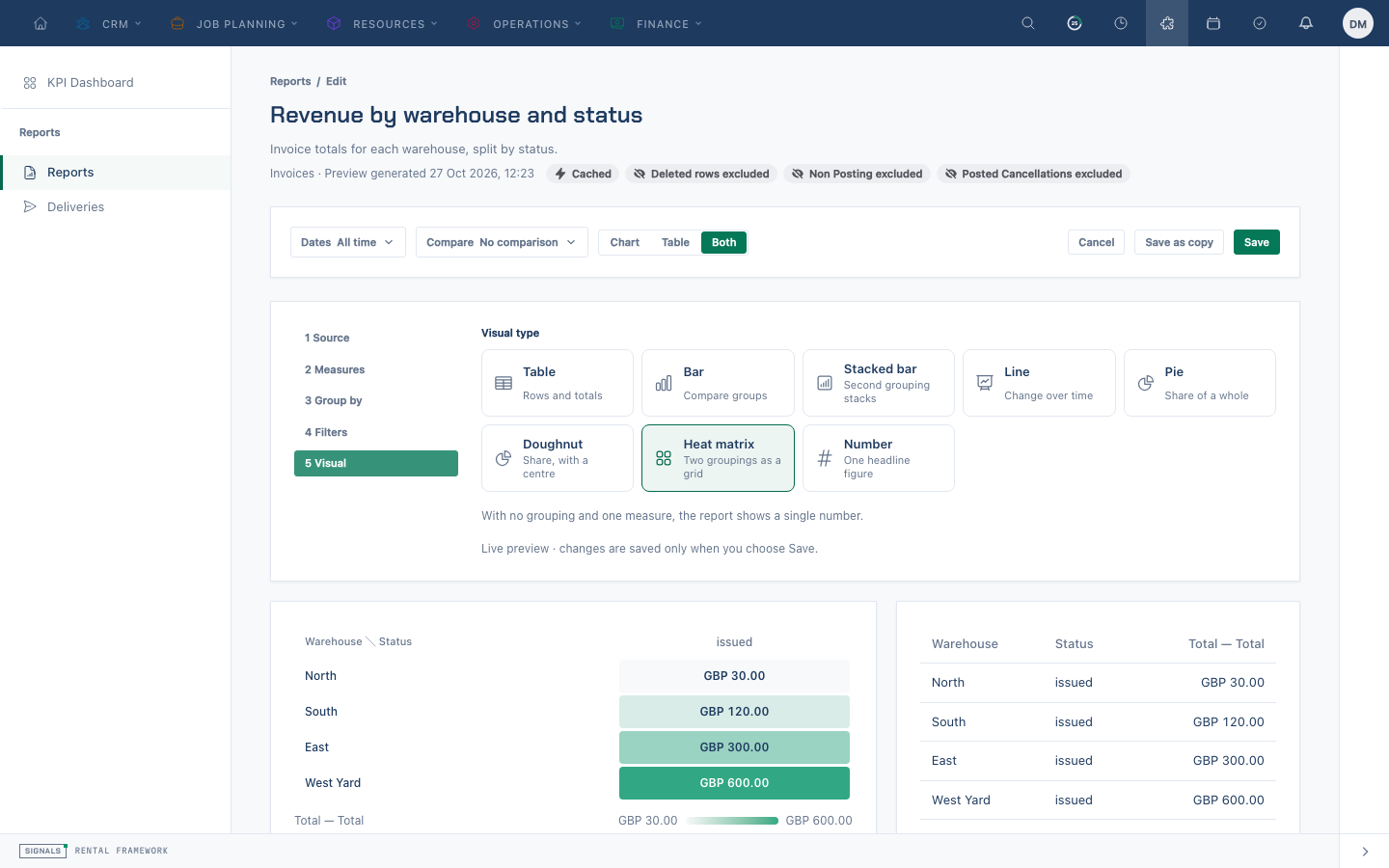Image resolution: width=1389 pixels, height=868 pixels.
Task: Go to step 4 Filters
Action: point(376,432)
